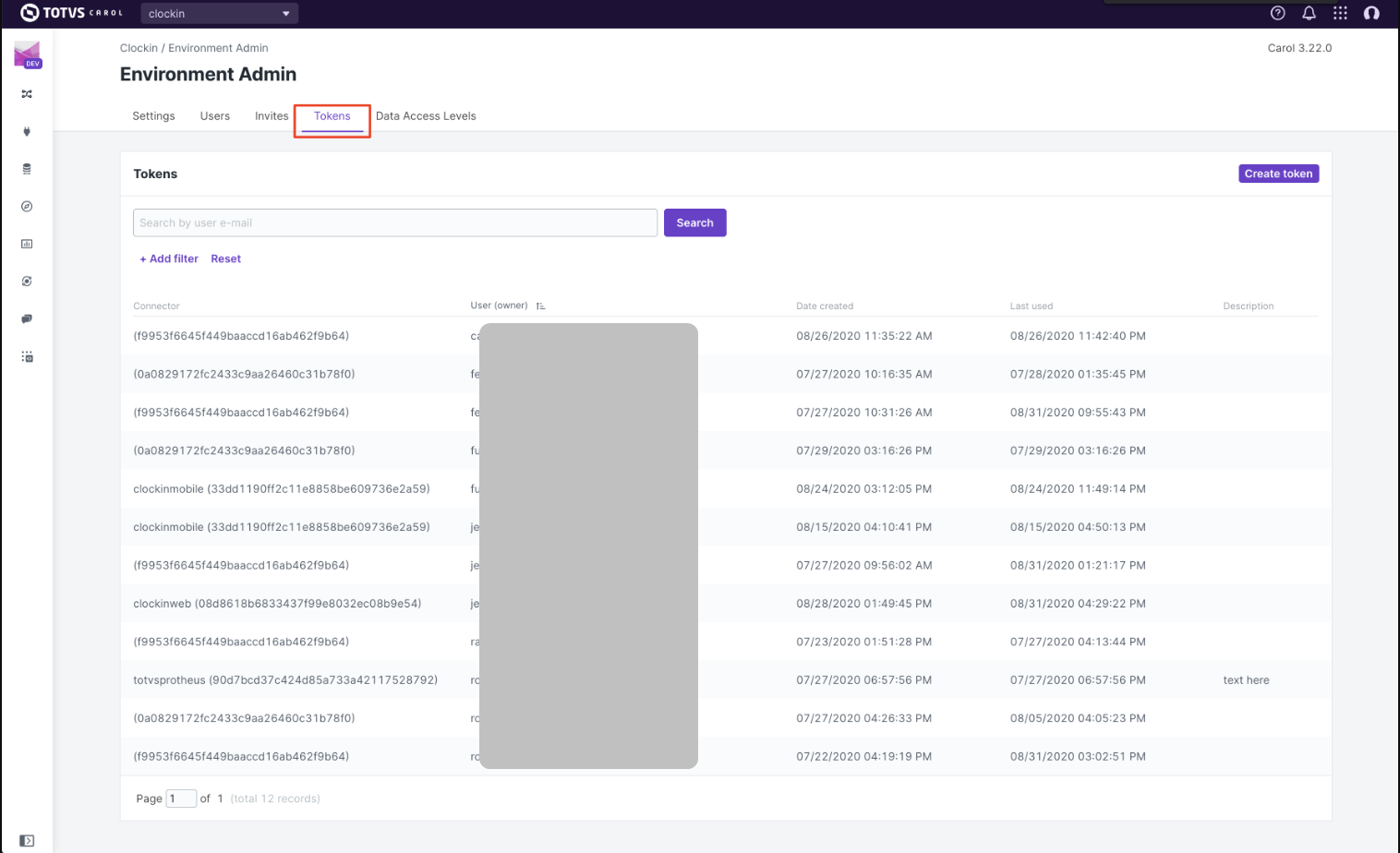Click last used 08/26/2020 11:42:40 PM

1078,336
